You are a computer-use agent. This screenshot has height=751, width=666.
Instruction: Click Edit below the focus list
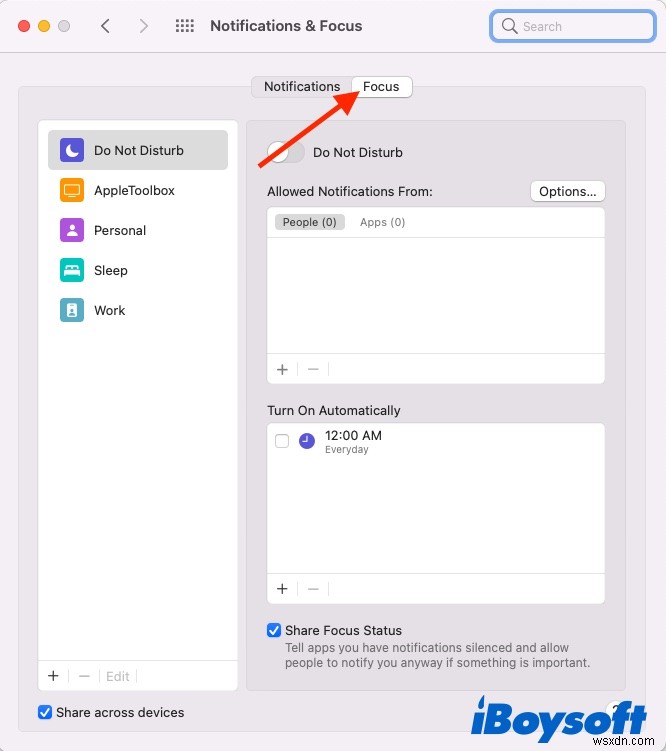click(x=118, y=676)
